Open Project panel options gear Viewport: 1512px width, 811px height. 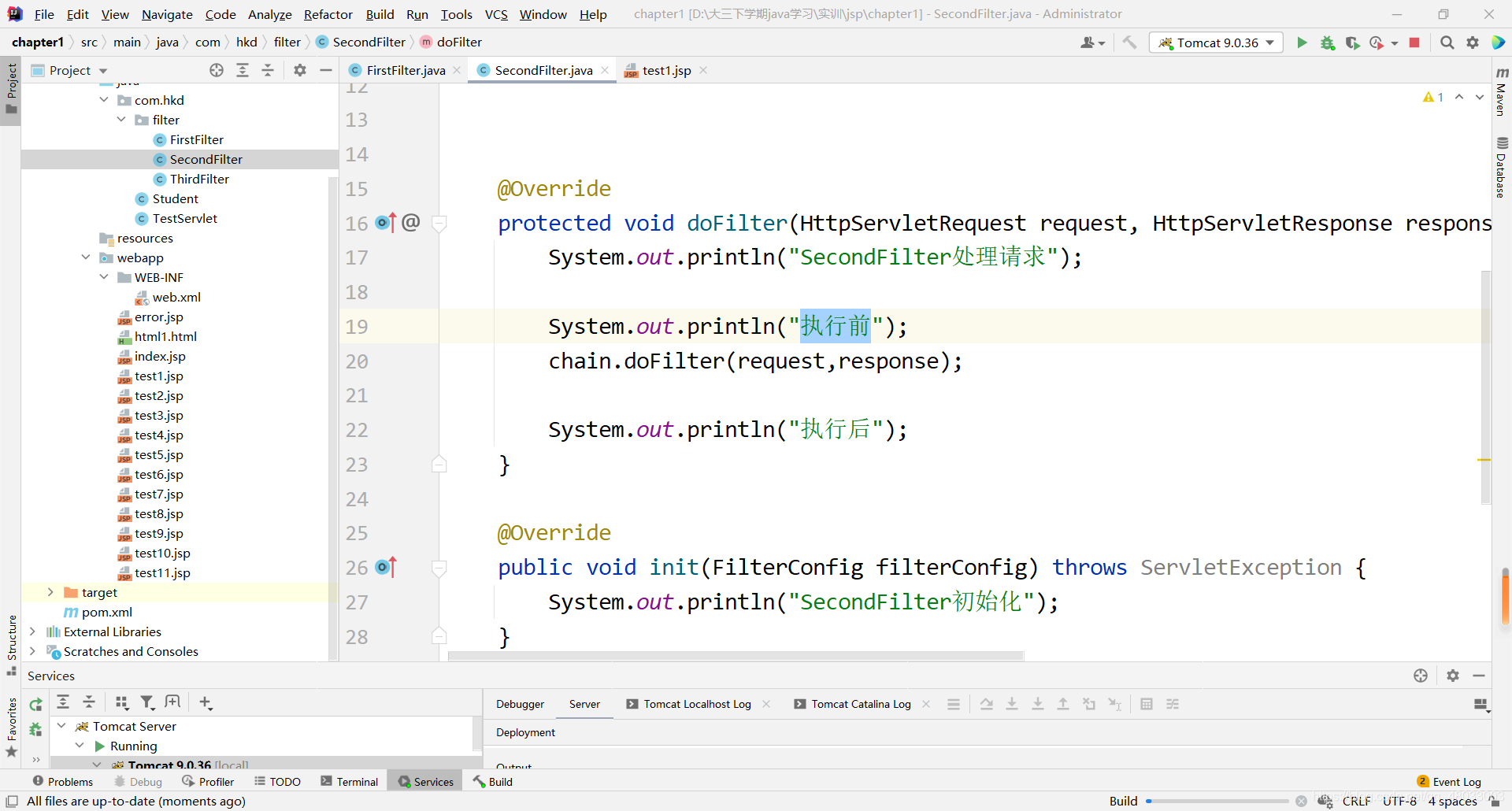300,70
